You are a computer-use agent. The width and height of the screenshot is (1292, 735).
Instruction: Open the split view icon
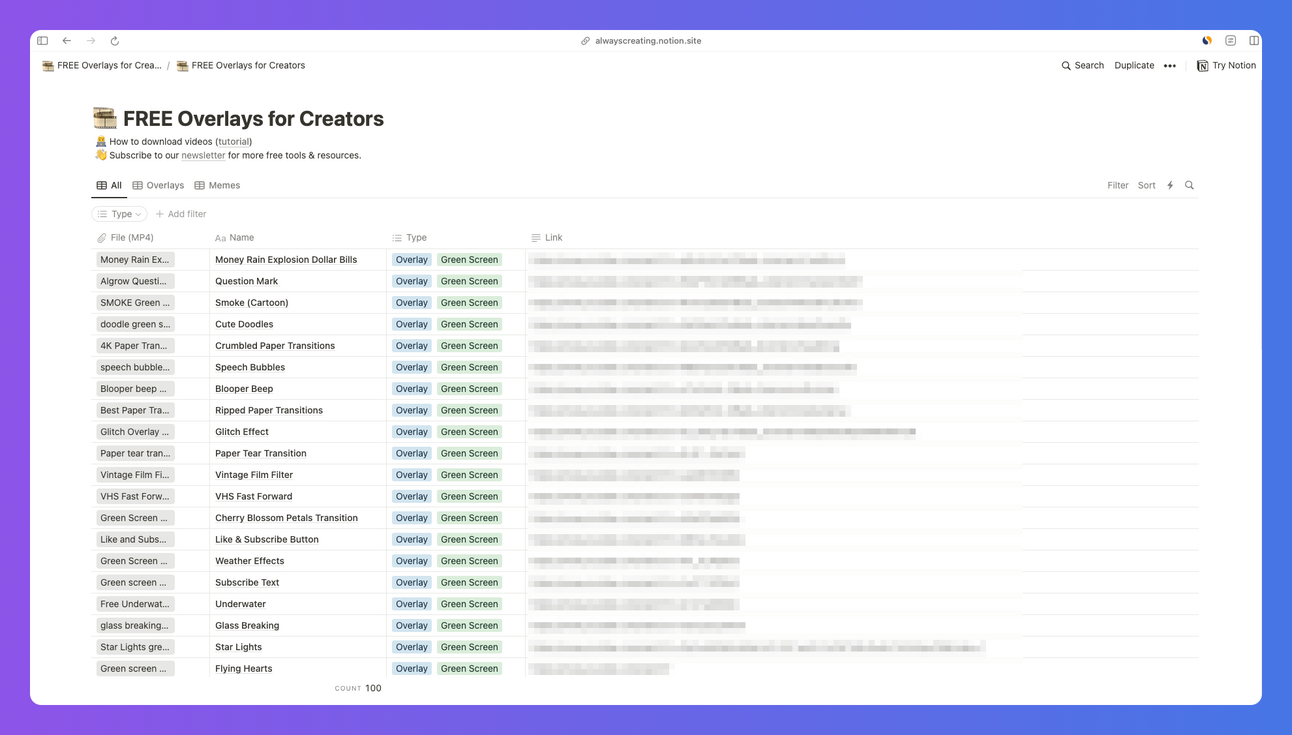(x=1254, y=41)
